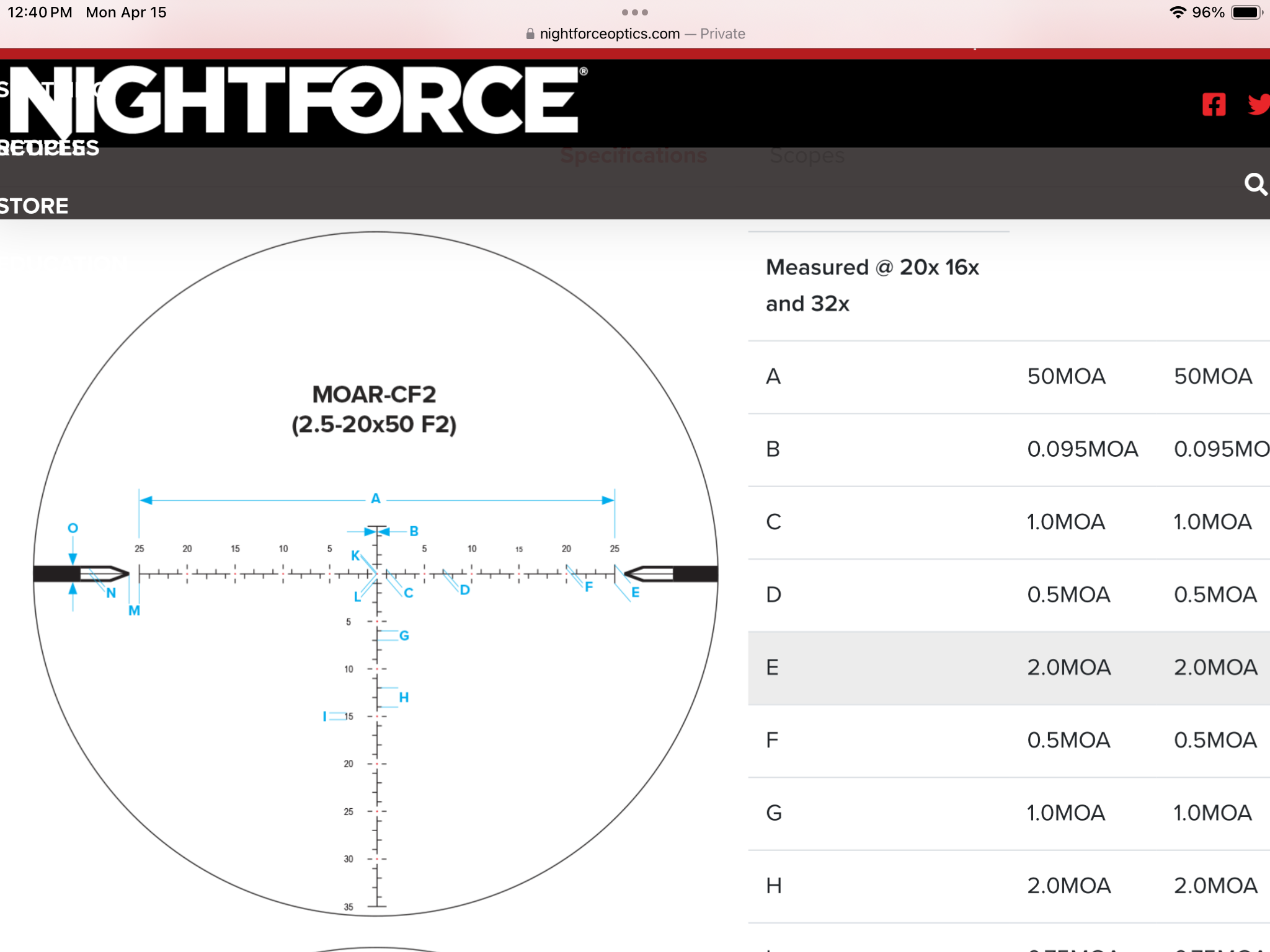The height and width of the screenshot is (952, 1270).
Task: Select the Specifications tab
Action: click(x=634, y=155)
